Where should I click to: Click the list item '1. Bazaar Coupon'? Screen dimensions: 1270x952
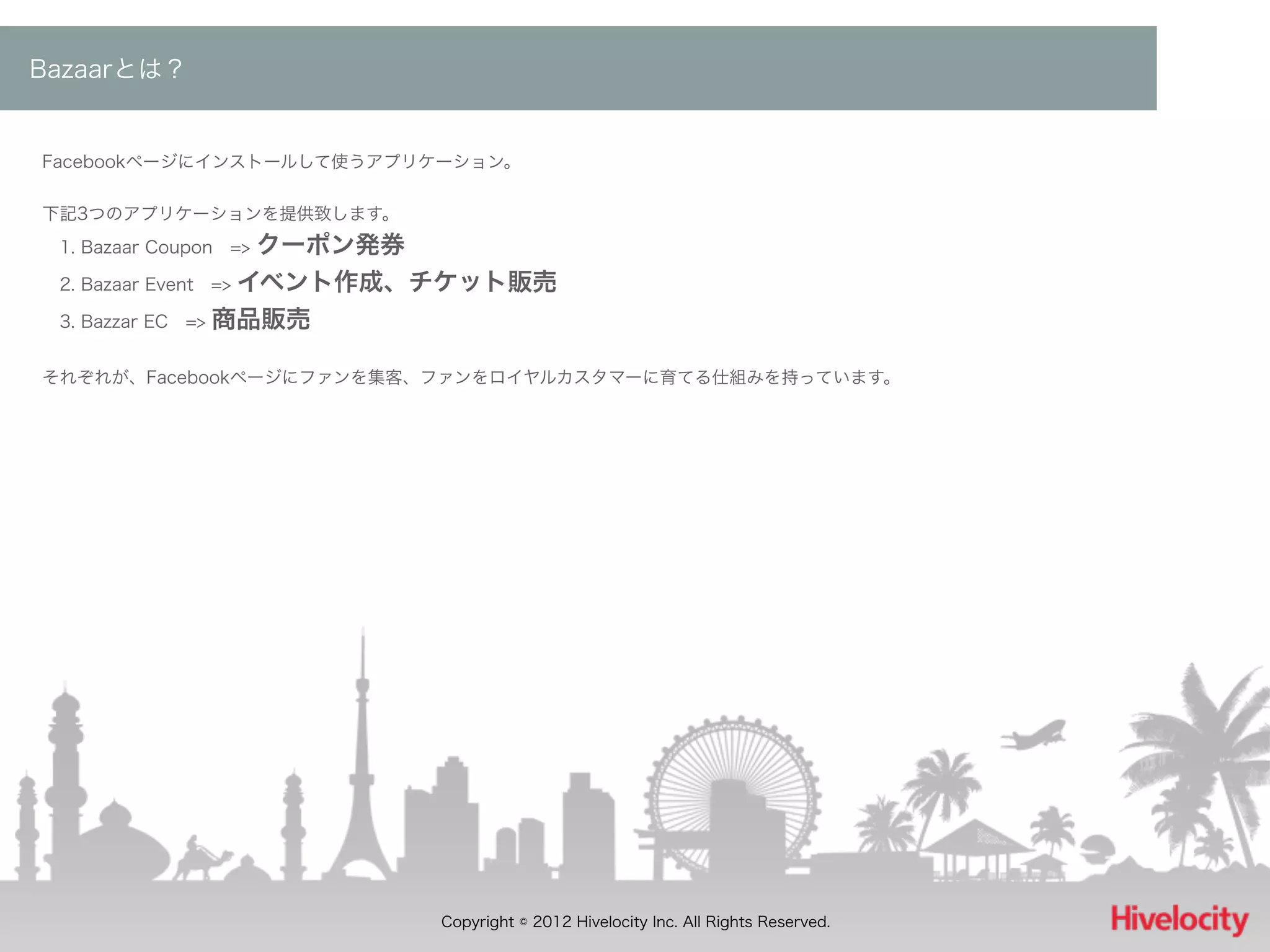click(136, 247)
